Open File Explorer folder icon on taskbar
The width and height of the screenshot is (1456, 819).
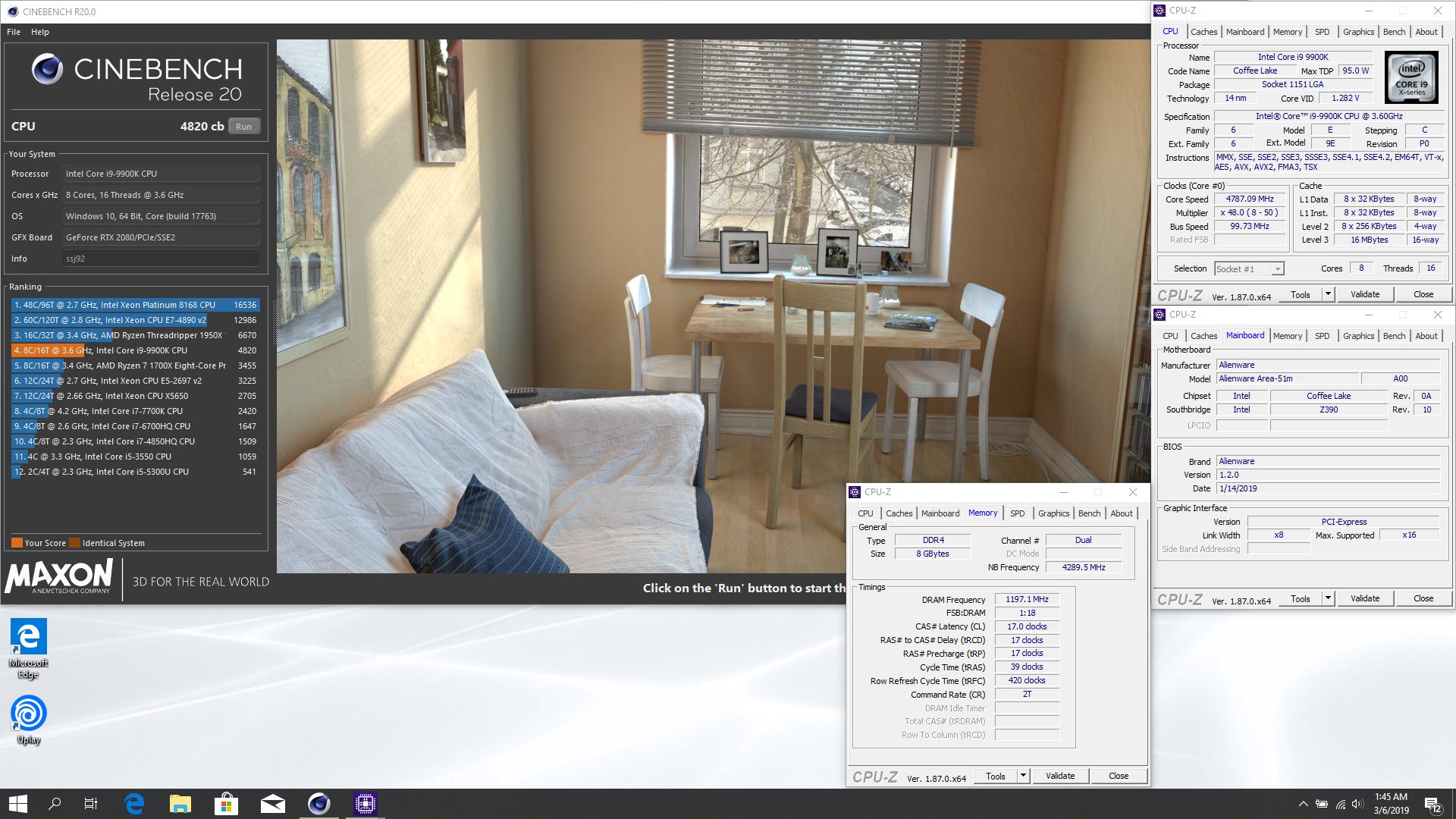[180, 804]
